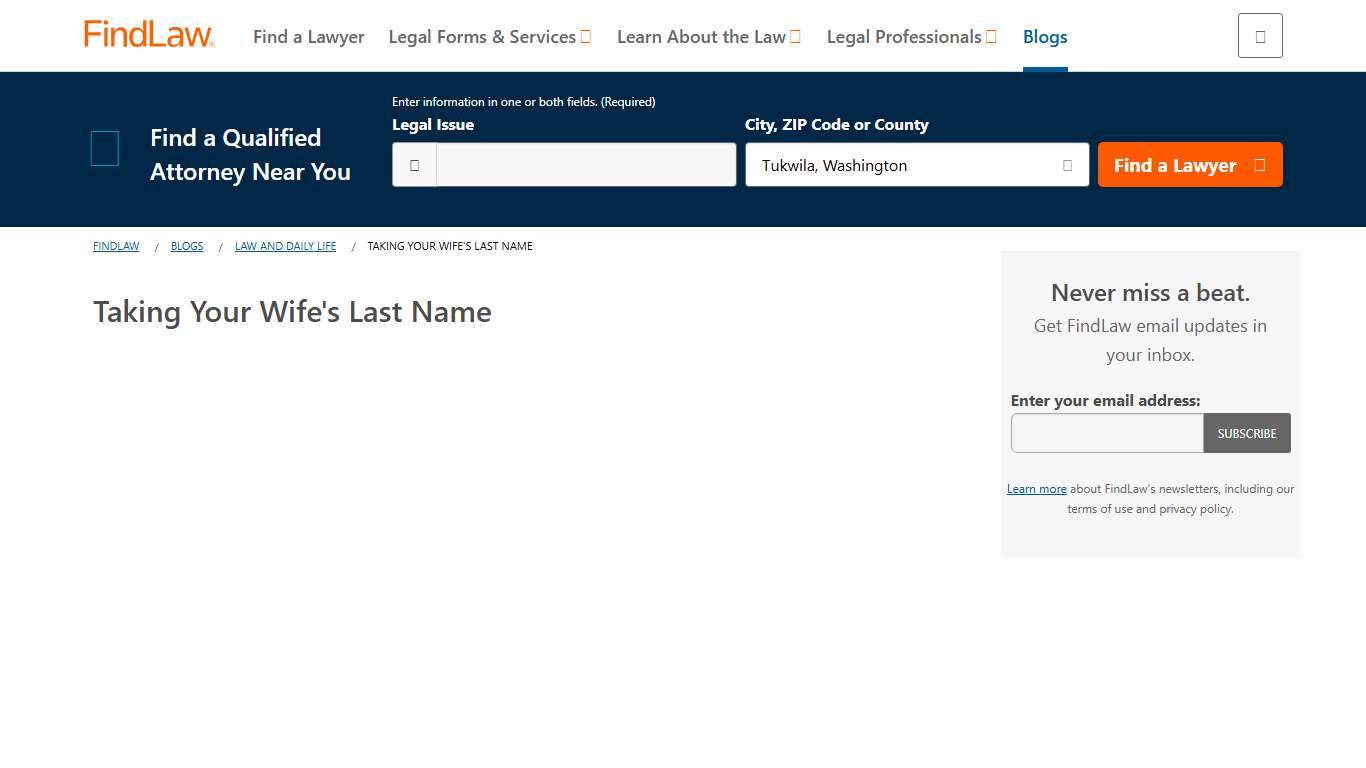Click the attorney badge icon beside Find a Qualified
This screenshot has width=1366, height=768.
[x=104, y=148]
